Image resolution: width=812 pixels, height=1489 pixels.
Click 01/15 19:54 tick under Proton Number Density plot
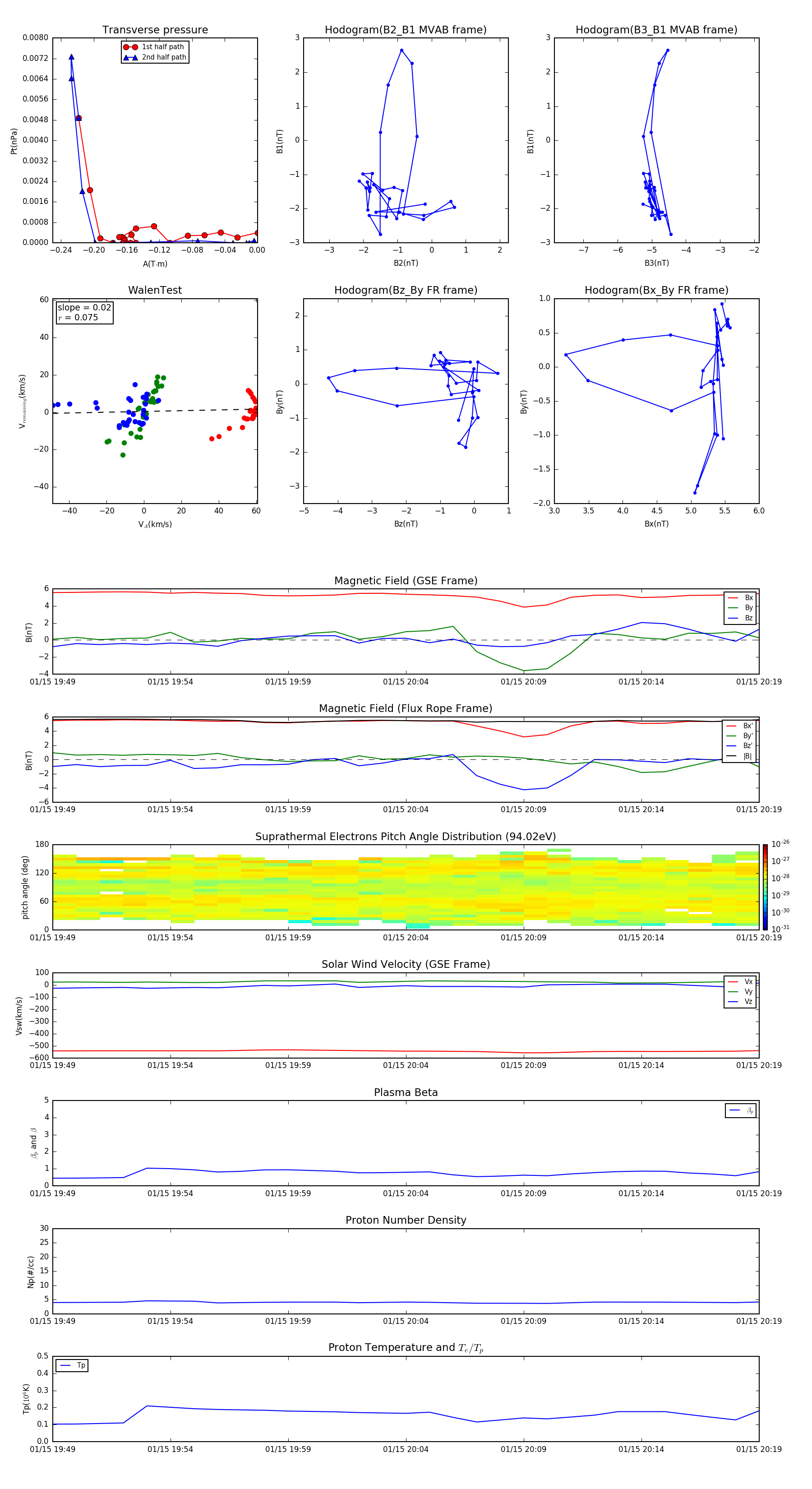(x=170, y=1321)
